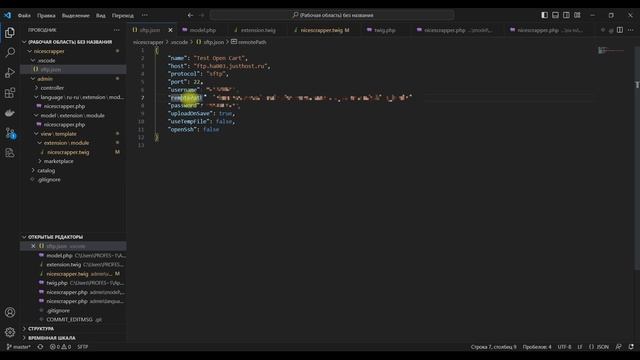Image resolution: width=640 pixels, height=360 pixels.
Task: Click the SFTP status bar item
Action: [x=83, y=347]
